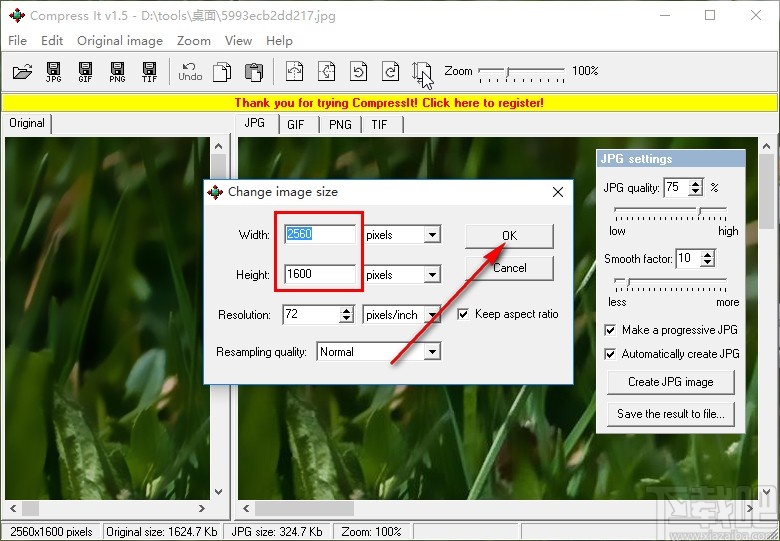Open the Width units dropdown

pos(432,235)
